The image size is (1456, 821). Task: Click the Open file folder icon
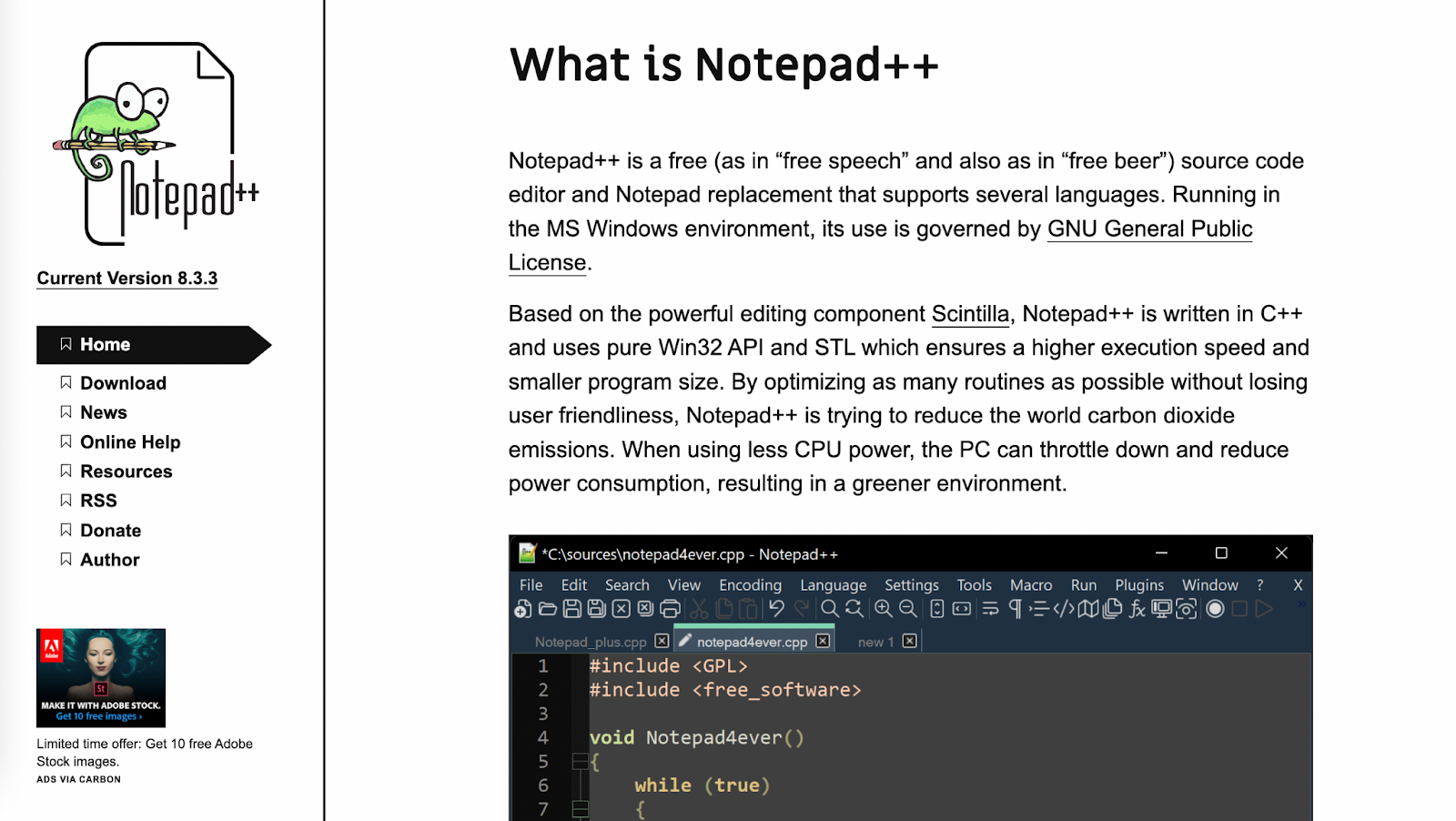[548, 609]
